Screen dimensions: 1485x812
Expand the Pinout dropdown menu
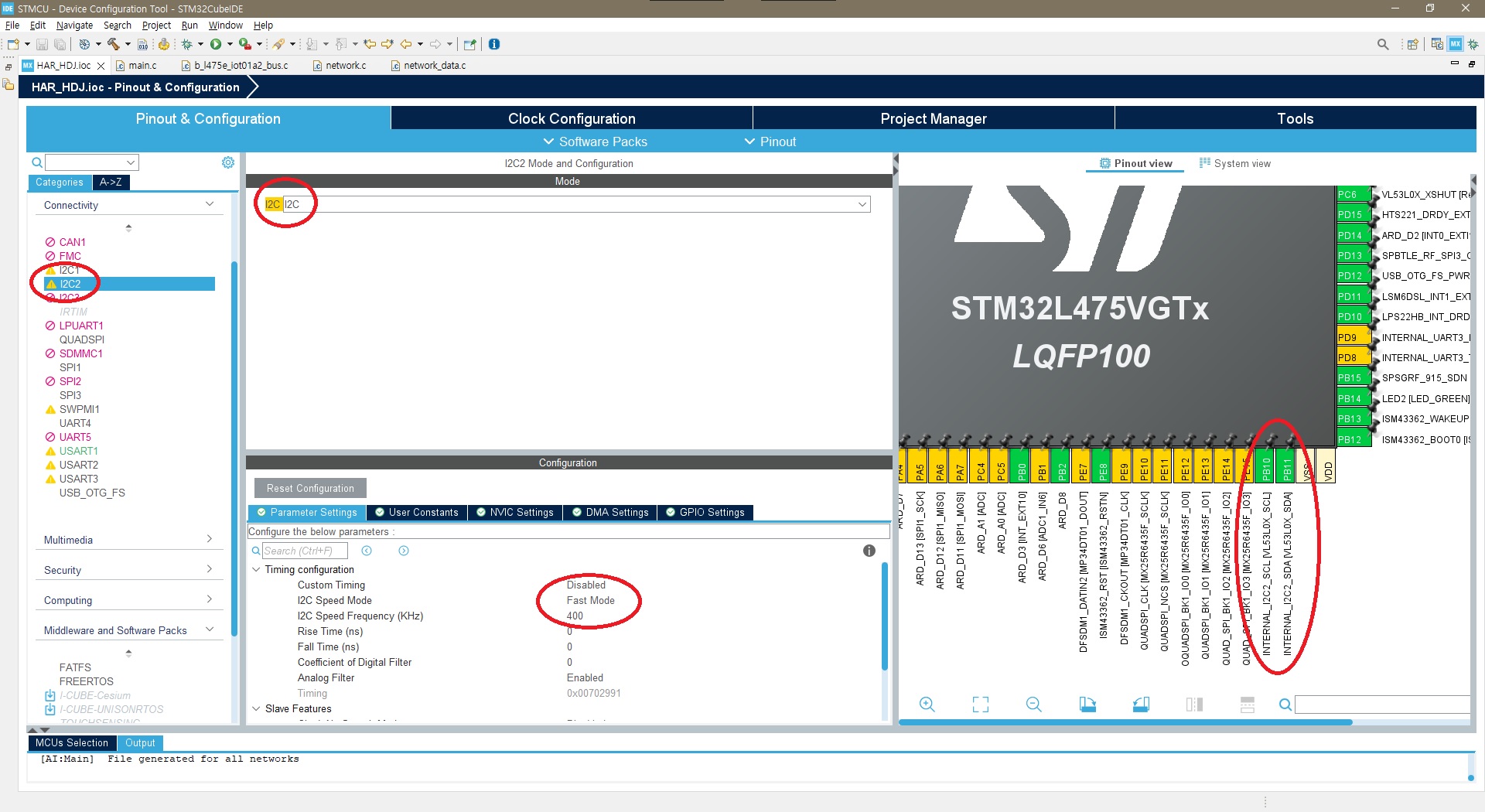[770, 142]
